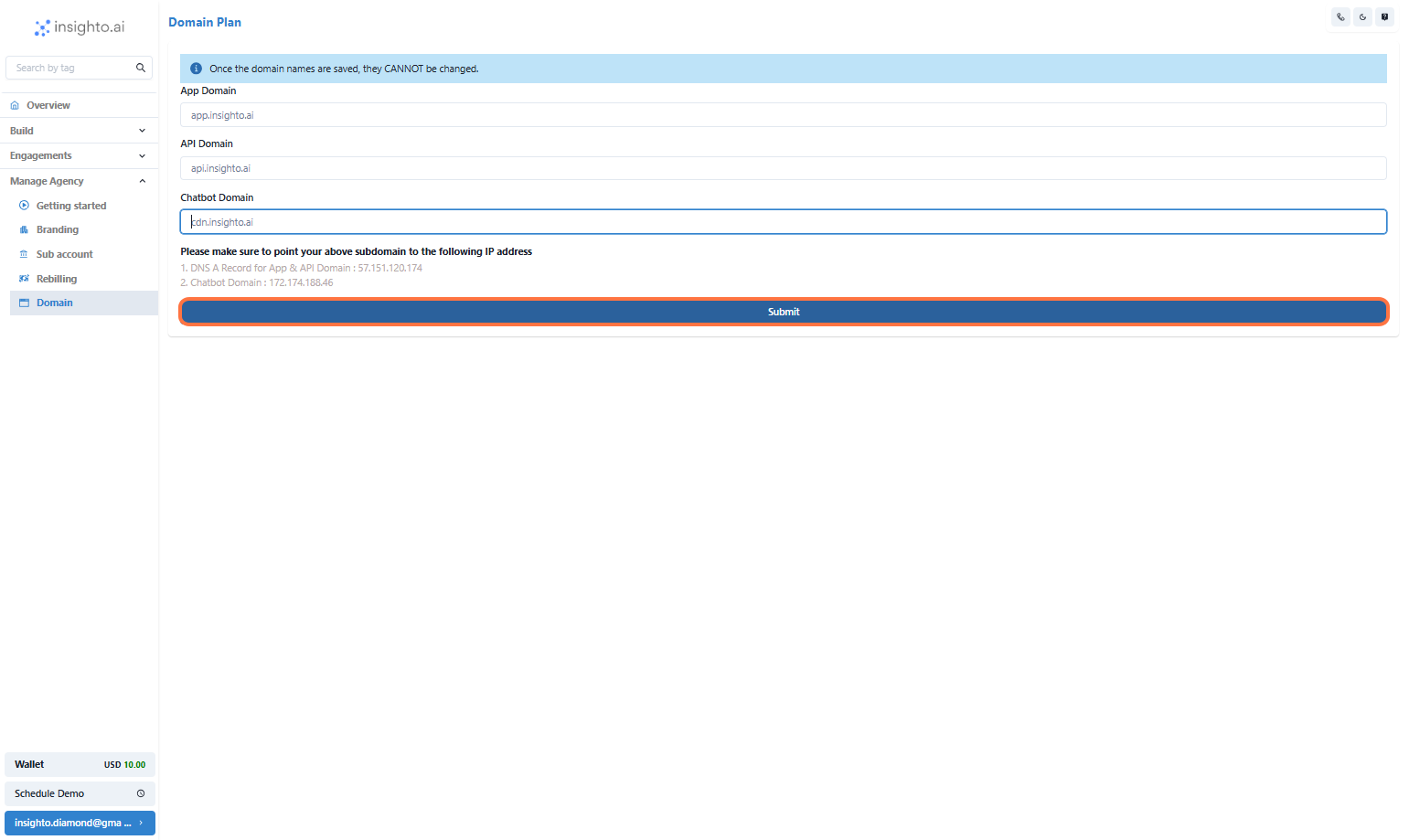This screenshot has width=1409, height=840.
Task: Click the Rebilling icon
Action: 24,279
